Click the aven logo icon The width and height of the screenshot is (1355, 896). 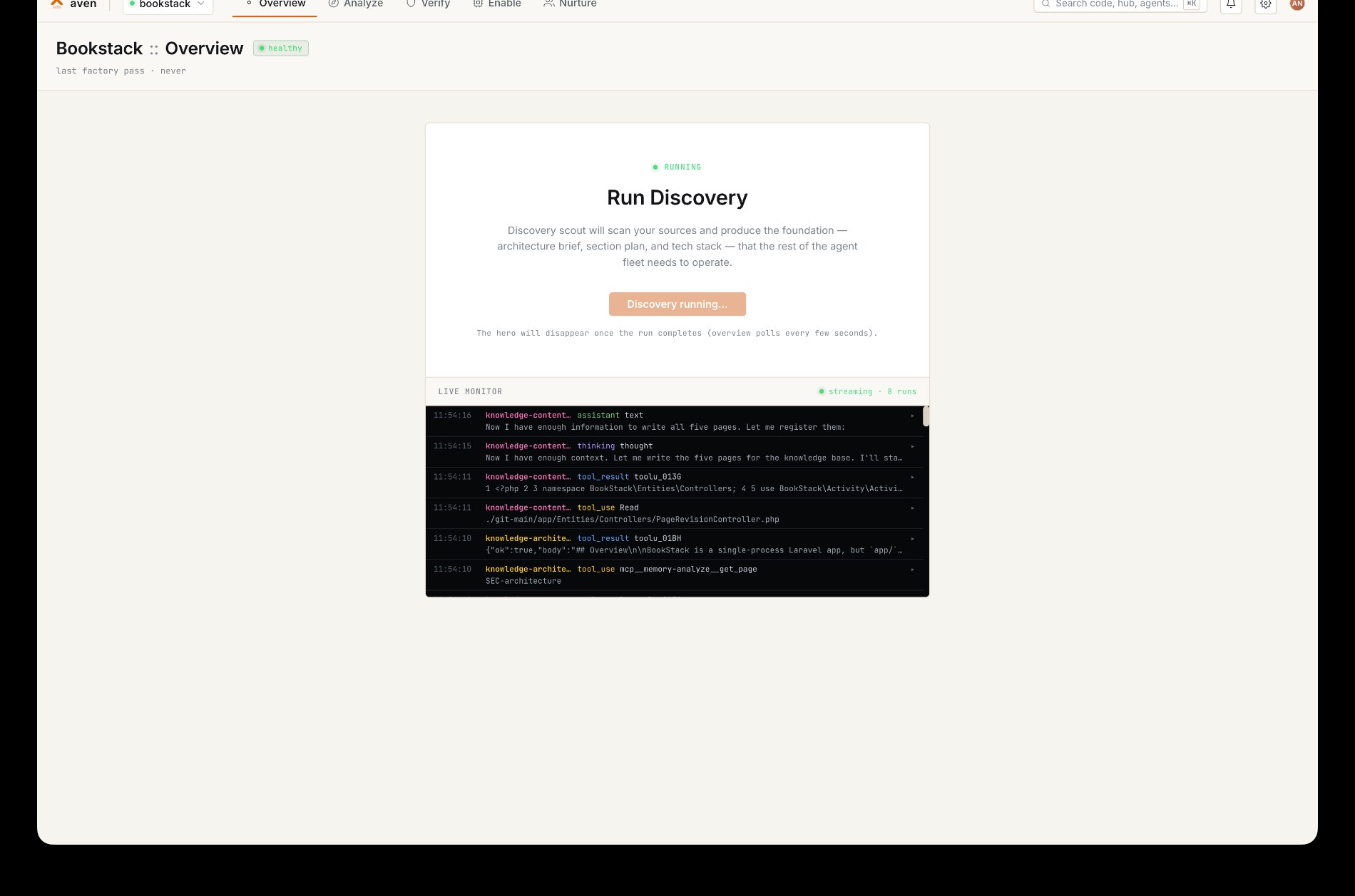coord(57,4)
